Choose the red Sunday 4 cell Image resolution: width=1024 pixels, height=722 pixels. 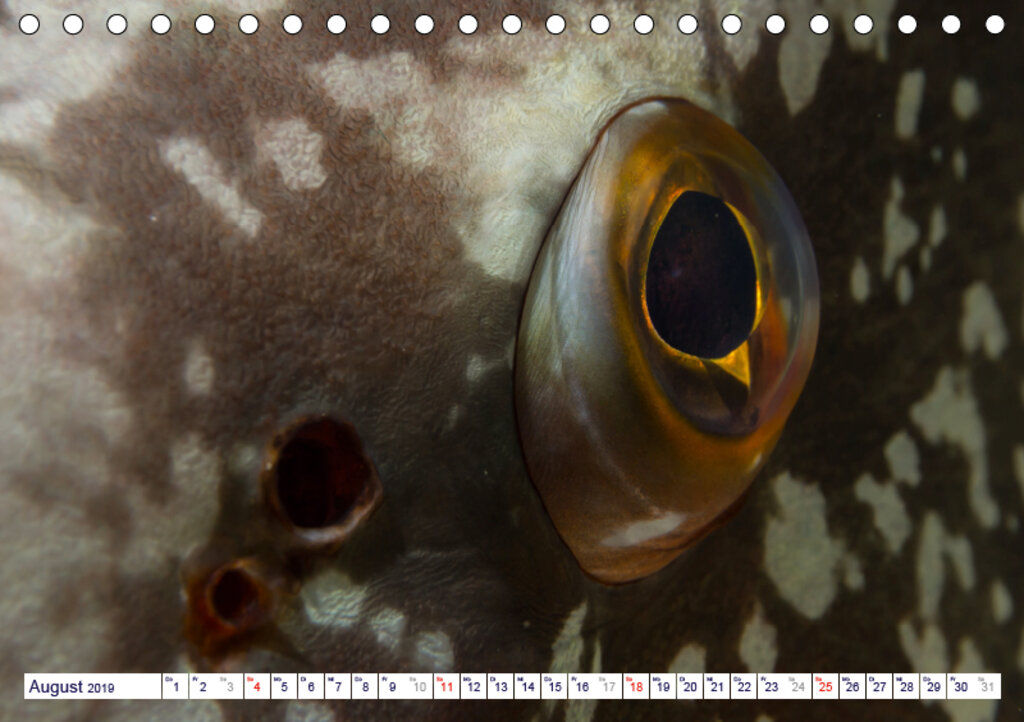pos(257,686)
